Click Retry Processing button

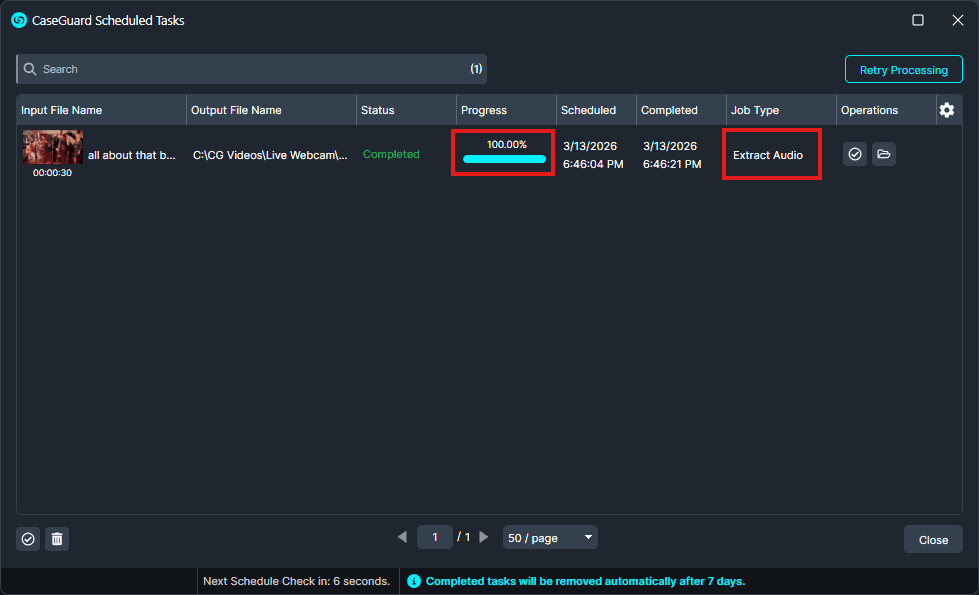click(903, 70)
